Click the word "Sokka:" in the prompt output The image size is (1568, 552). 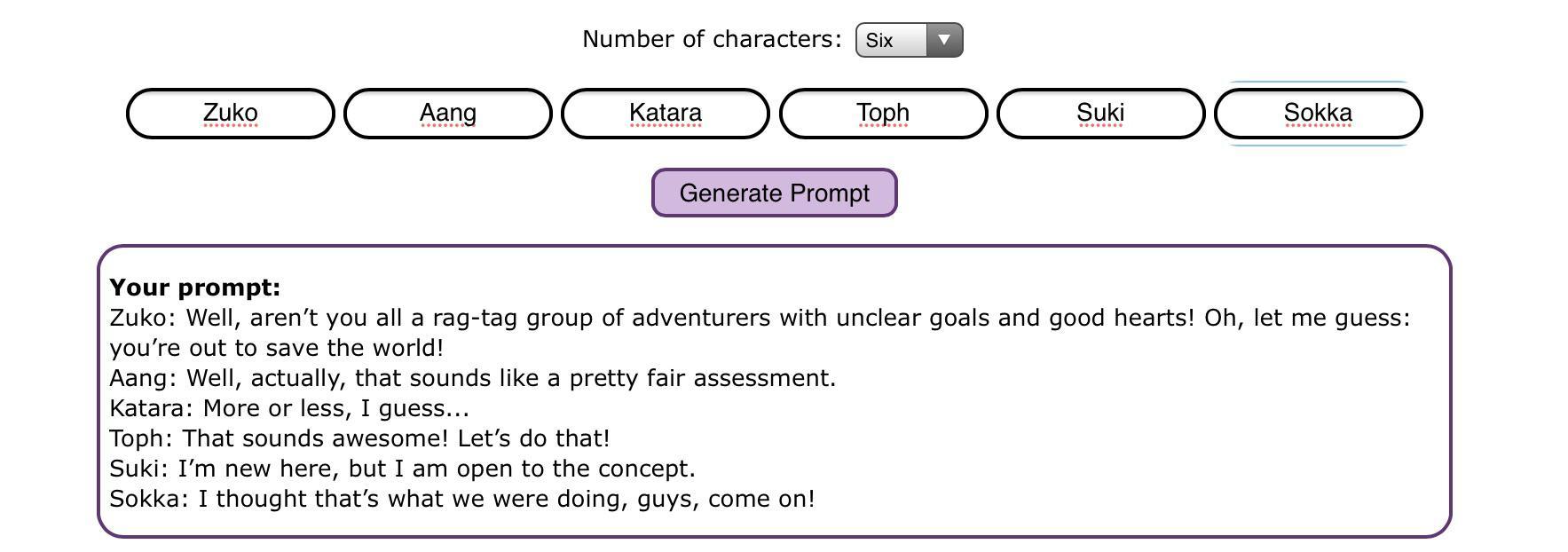(149, 499)
